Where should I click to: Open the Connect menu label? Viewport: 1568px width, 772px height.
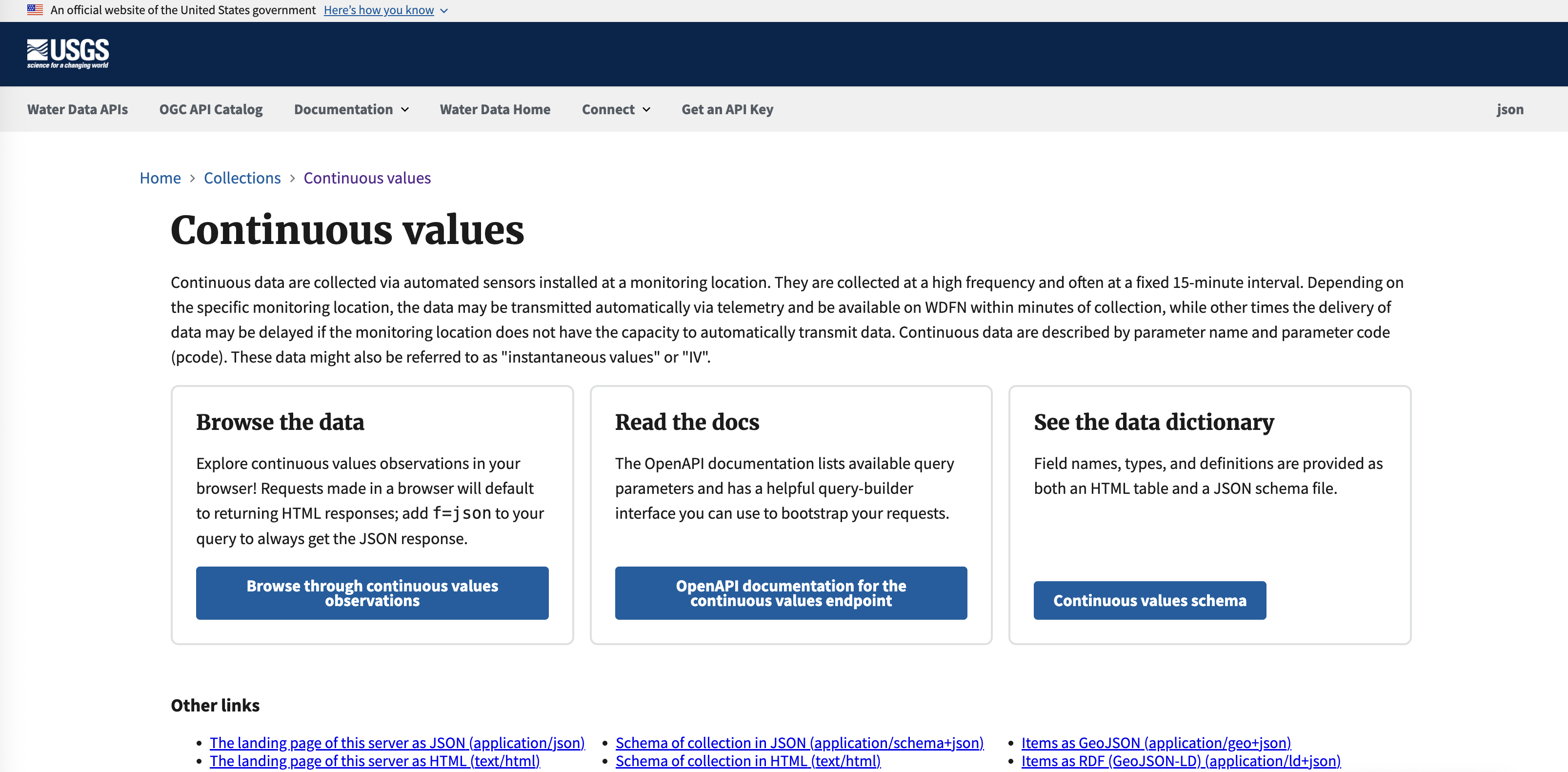607,109
